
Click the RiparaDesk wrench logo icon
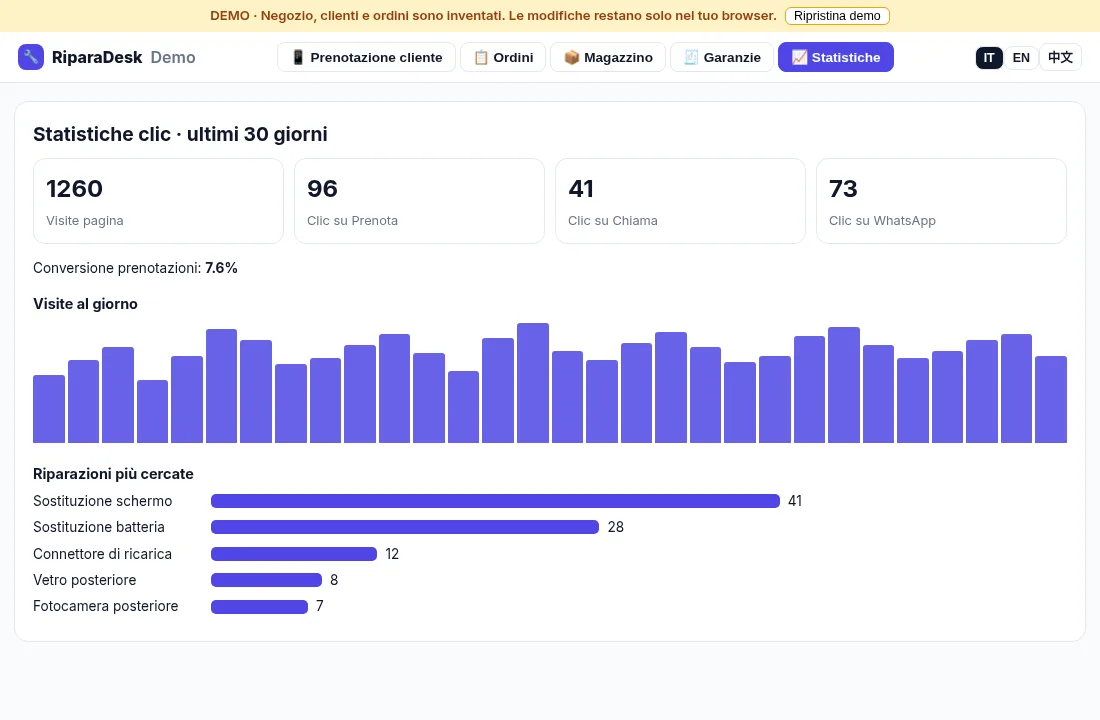click(31, 57)
